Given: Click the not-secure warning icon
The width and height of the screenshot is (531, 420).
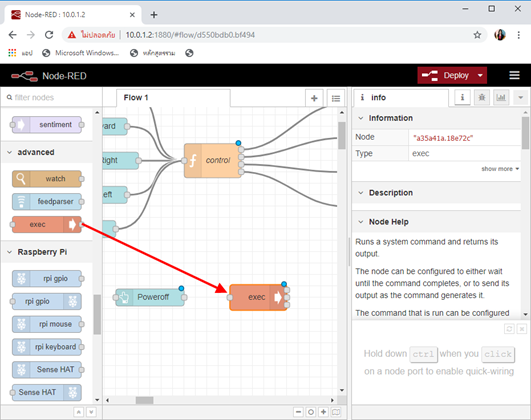Looking at the screenshot, I should (71, 35).
